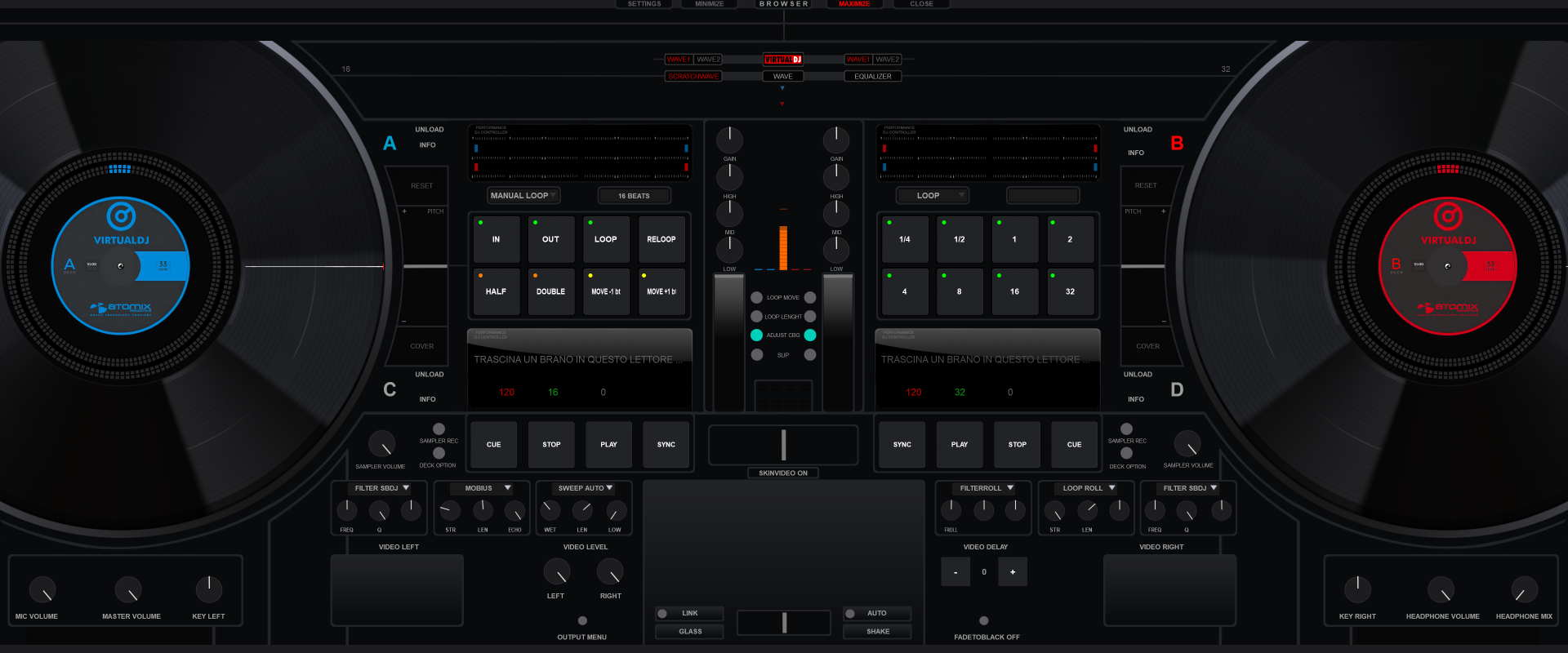Click the HEADPHONE VOLUME knob
The image size is (1568, 653).
tap(1441, 589)
